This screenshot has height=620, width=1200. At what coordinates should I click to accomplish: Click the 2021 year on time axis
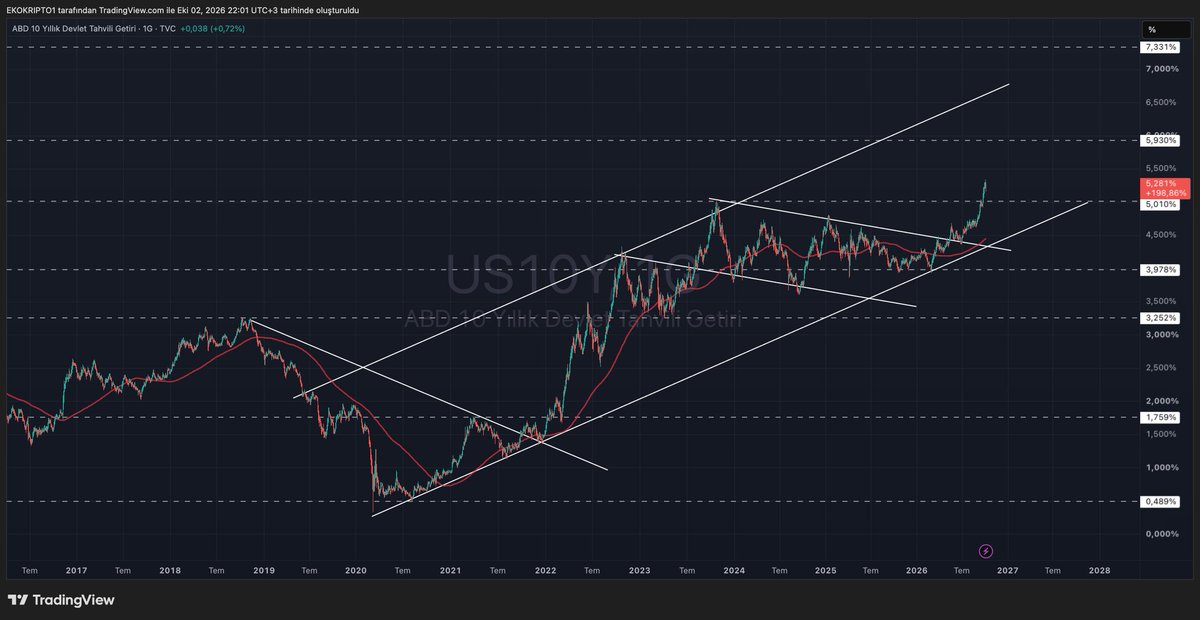450,571
